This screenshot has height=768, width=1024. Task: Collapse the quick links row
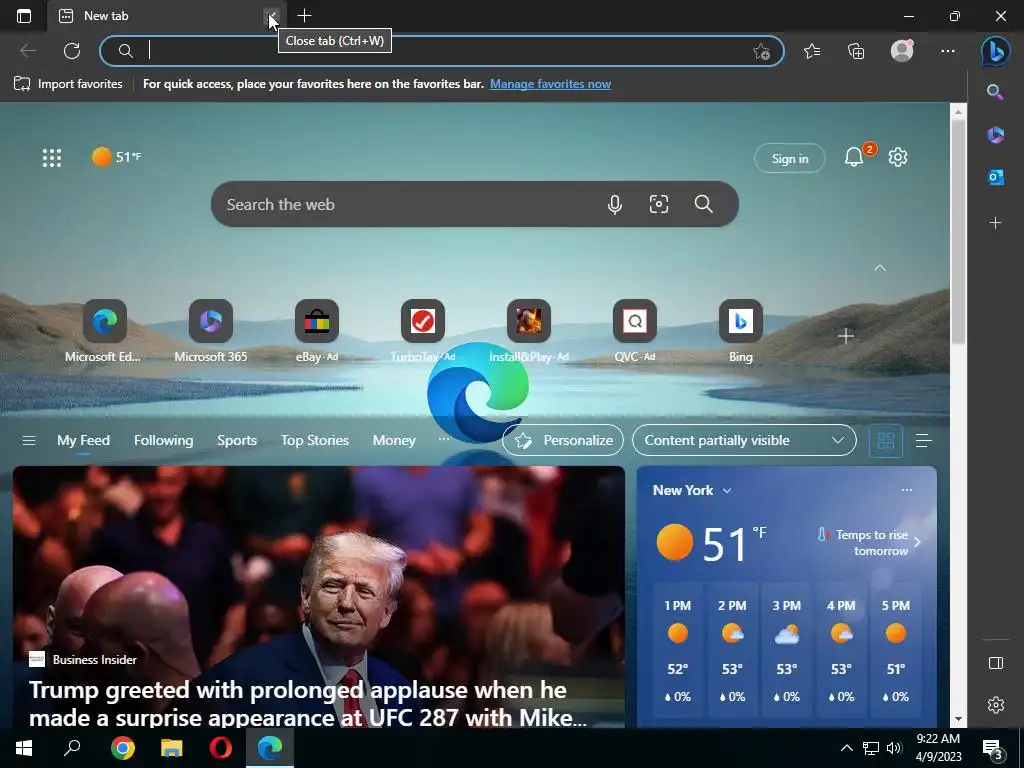pyautogui.click(x=880, y=268)
